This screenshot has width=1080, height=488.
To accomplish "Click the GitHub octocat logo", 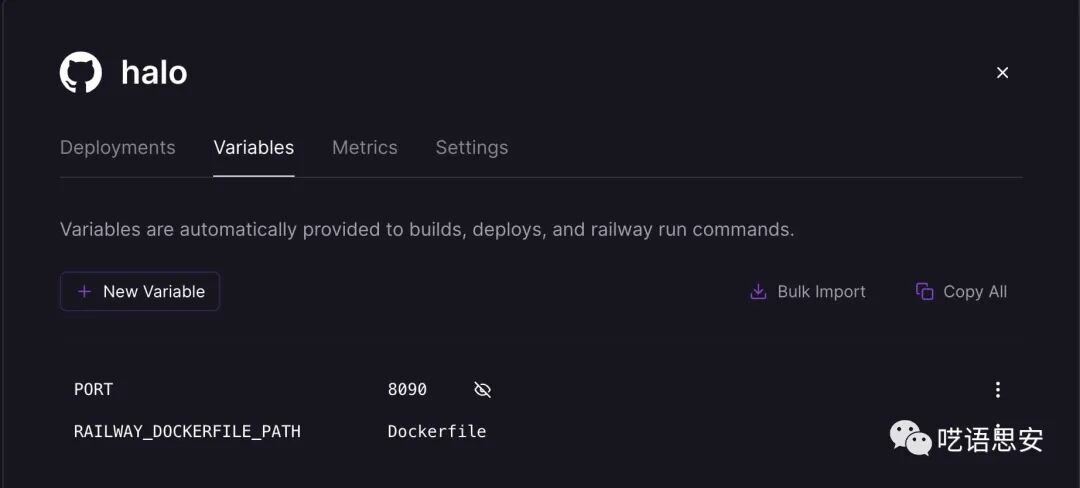I will click(81, 73).
